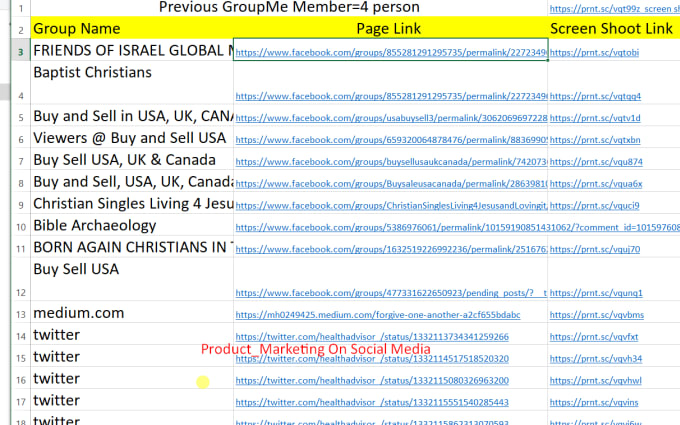Select the 'Viewers @ Buy and Sell USA' cell
Viewport: 680px width, 425px height.
click(132, 138)
